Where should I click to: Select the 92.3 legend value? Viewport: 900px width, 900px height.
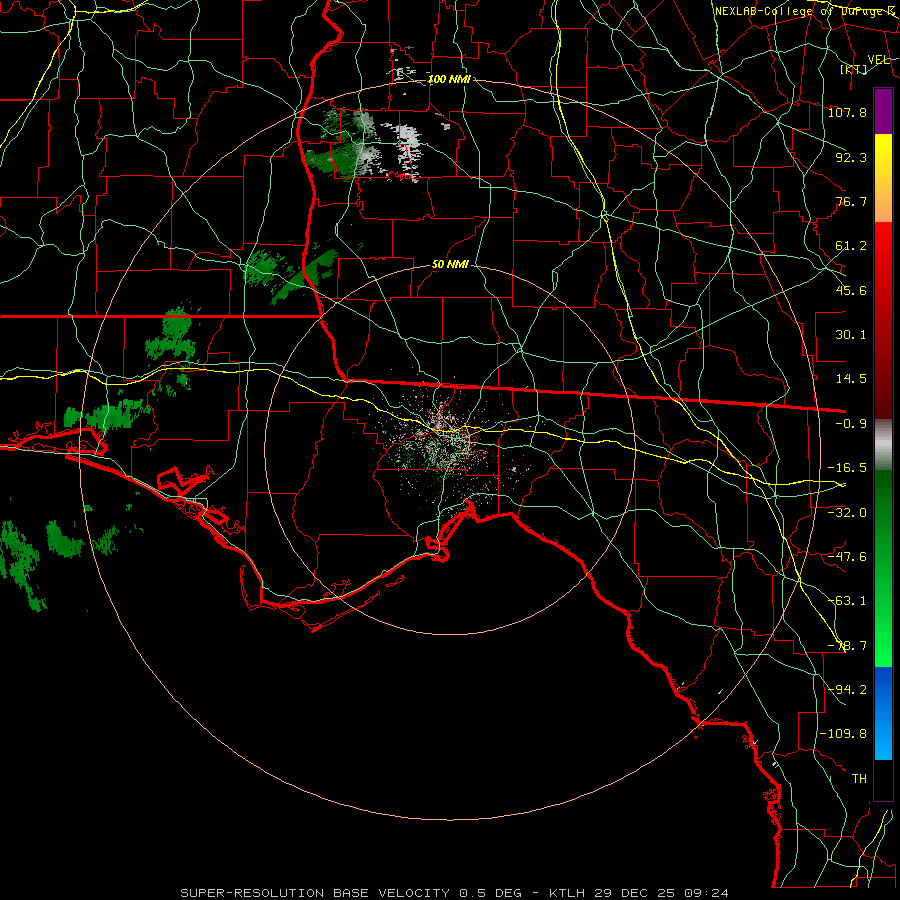851,157
